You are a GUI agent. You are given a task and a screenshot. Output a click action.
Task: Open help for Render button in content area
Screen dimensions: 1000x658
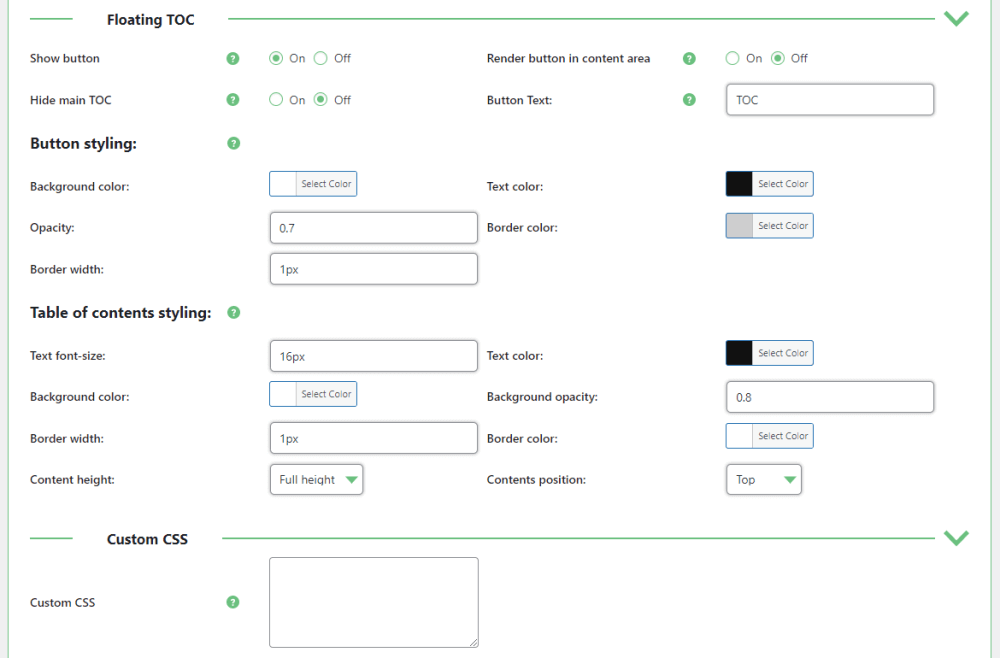coord(689,59)
